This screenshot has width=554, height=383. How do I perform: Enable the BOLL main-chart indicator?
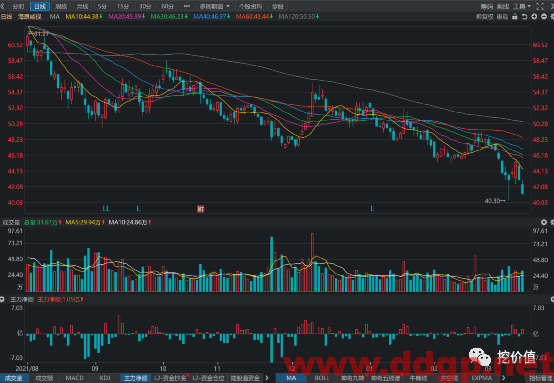coord(322,378)
